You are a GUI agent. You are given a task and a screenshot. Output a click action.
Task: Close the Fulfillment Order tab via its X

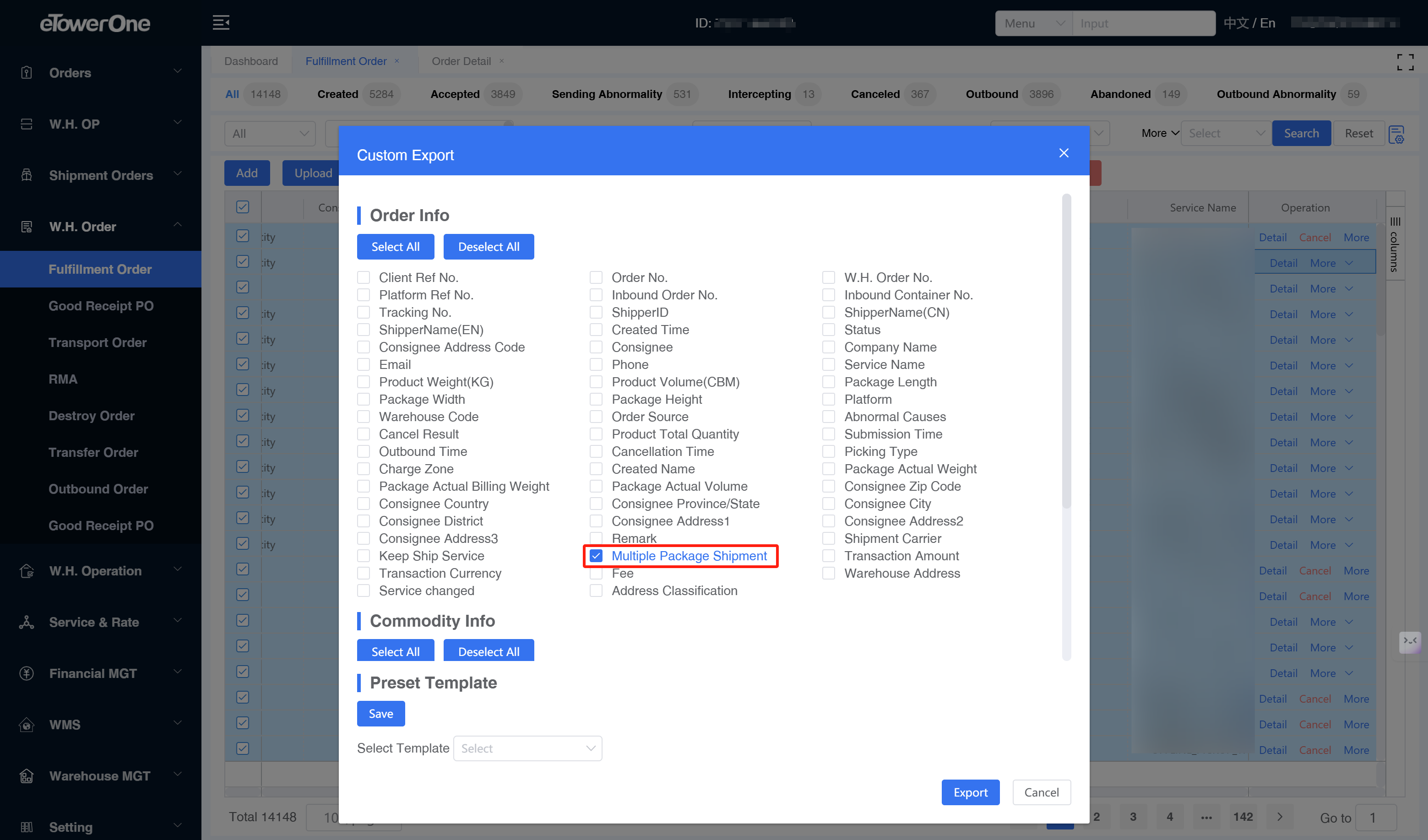(397, 60)
